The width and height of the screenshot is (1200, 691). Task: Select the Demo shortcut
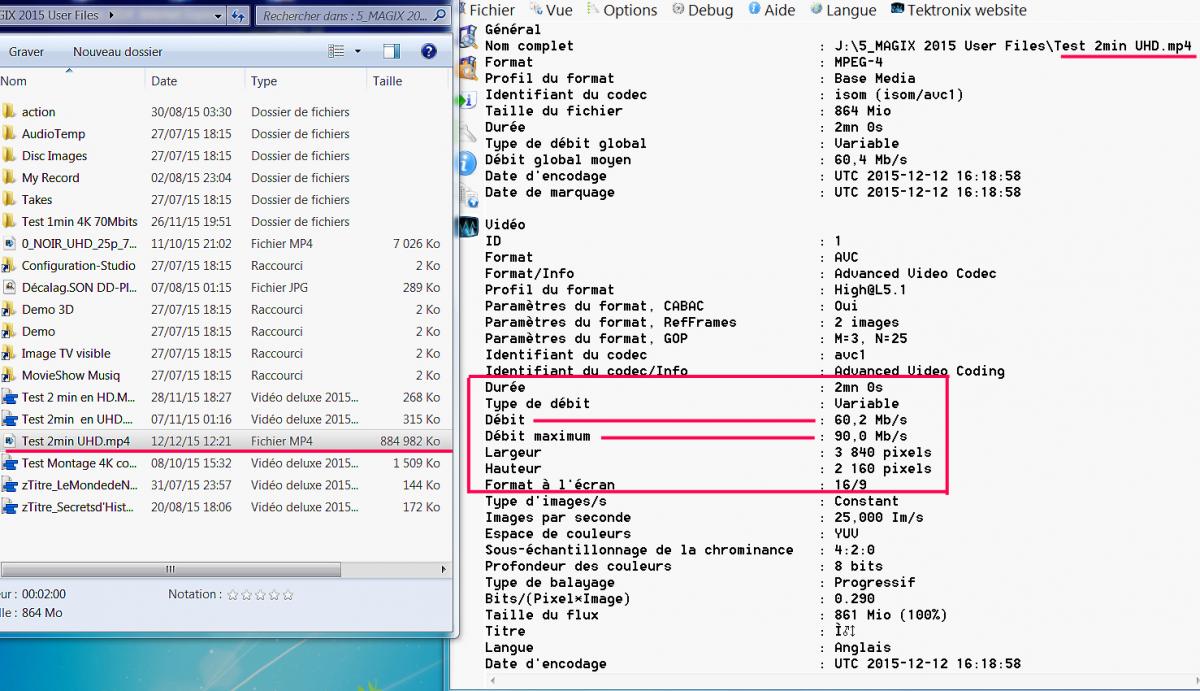pos(39,332)
